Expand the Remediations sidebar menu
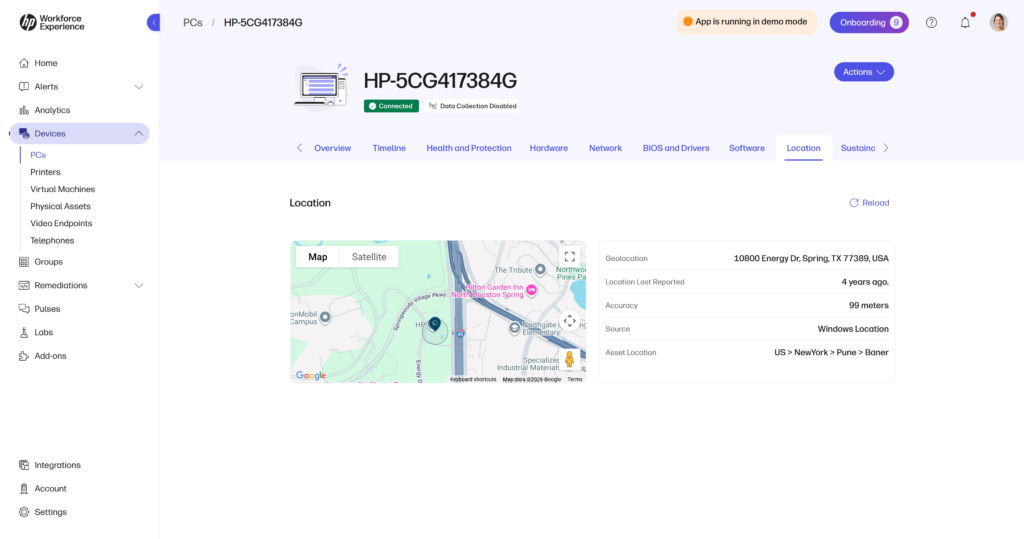Image resolution: width=1024 pixels, height=539 pixels. pos(138,285)
